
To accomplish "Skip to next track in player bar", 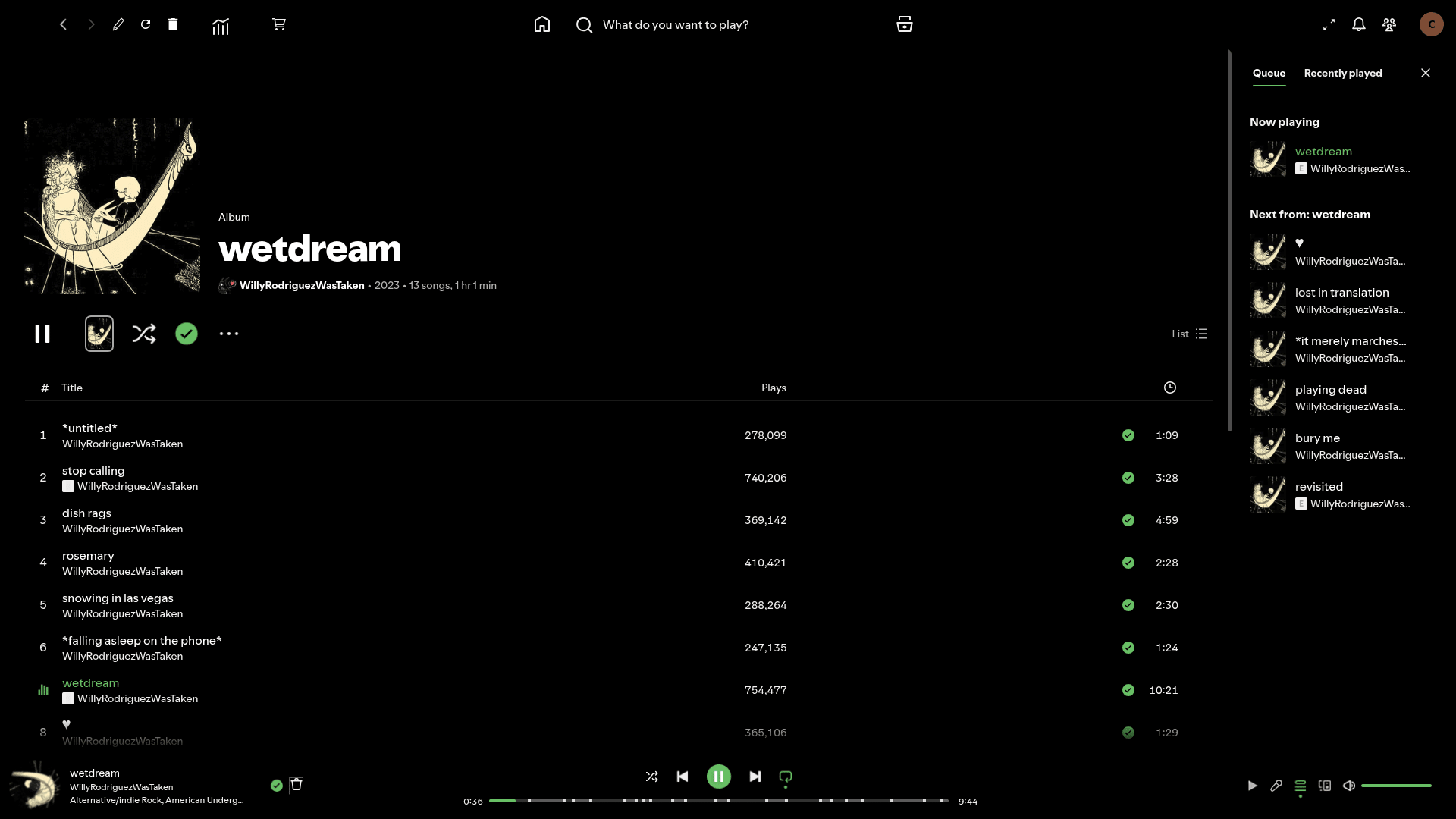I will coord(755,777).
